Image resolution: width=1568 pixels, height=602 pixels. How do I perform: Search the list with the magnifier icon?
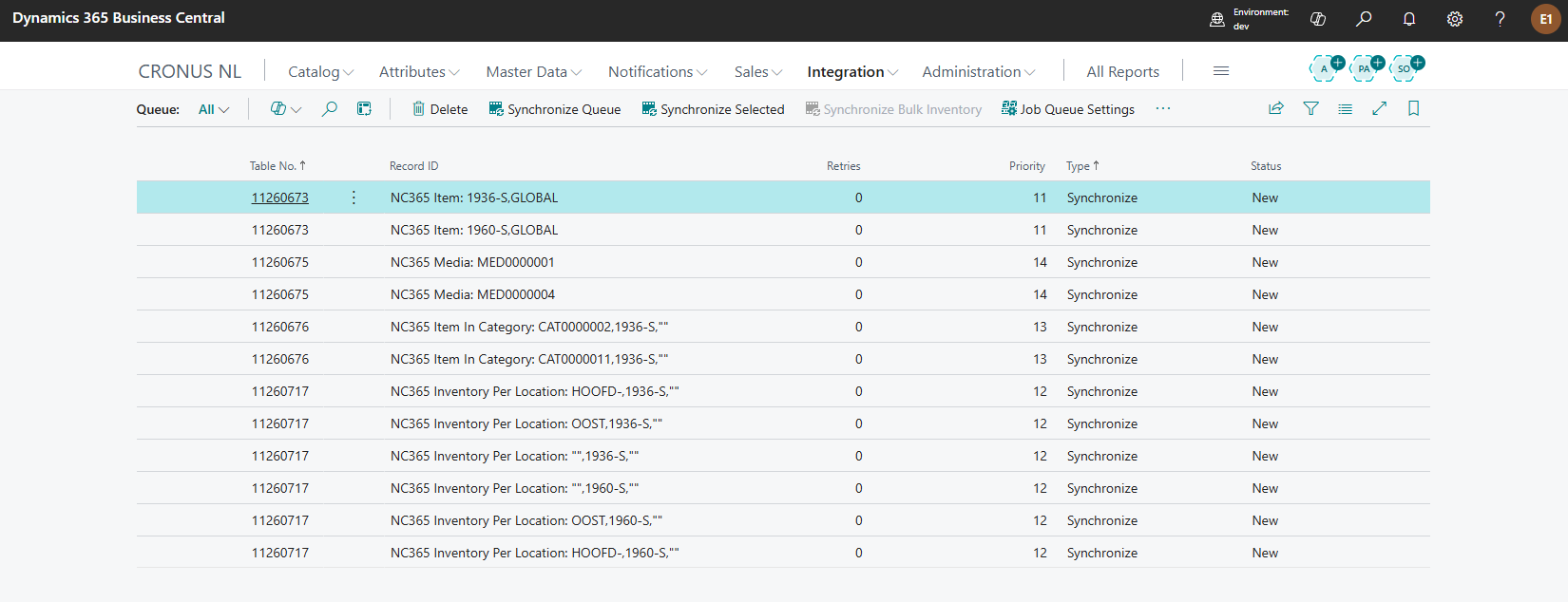(x=330, y=109)
